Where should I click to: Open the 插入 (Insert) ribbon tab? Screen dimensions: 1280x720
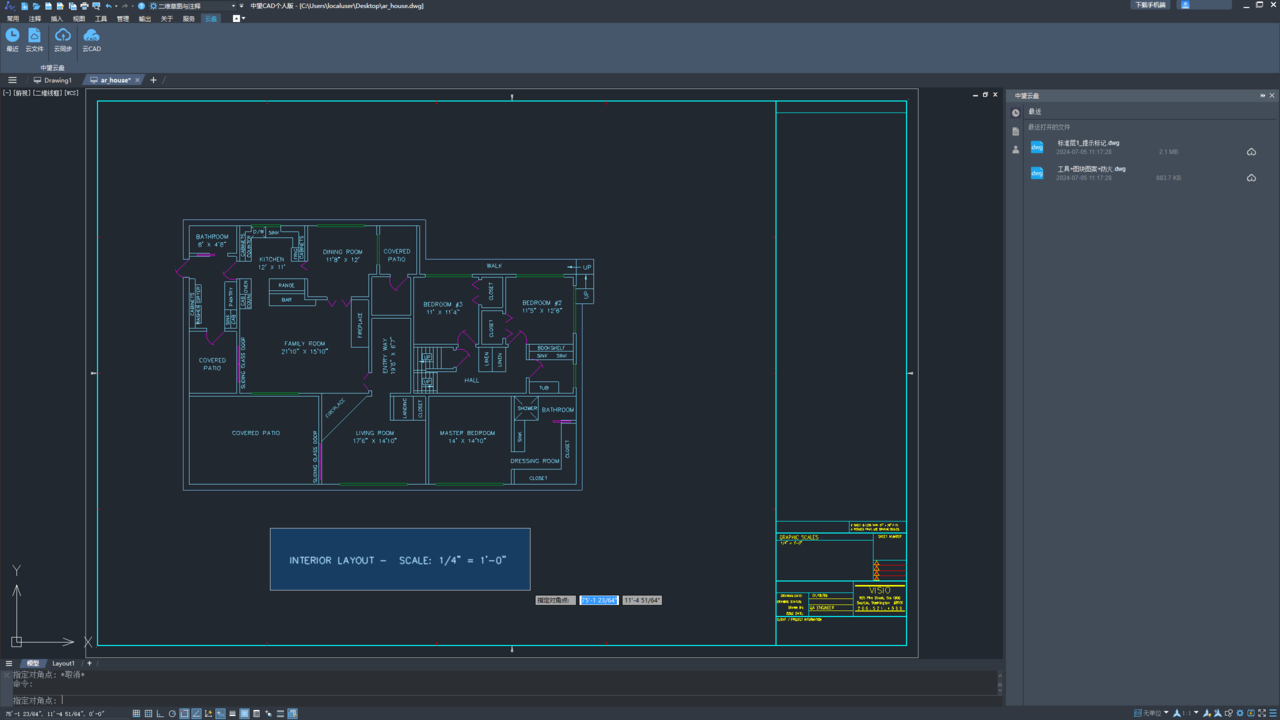click(56, 18)
